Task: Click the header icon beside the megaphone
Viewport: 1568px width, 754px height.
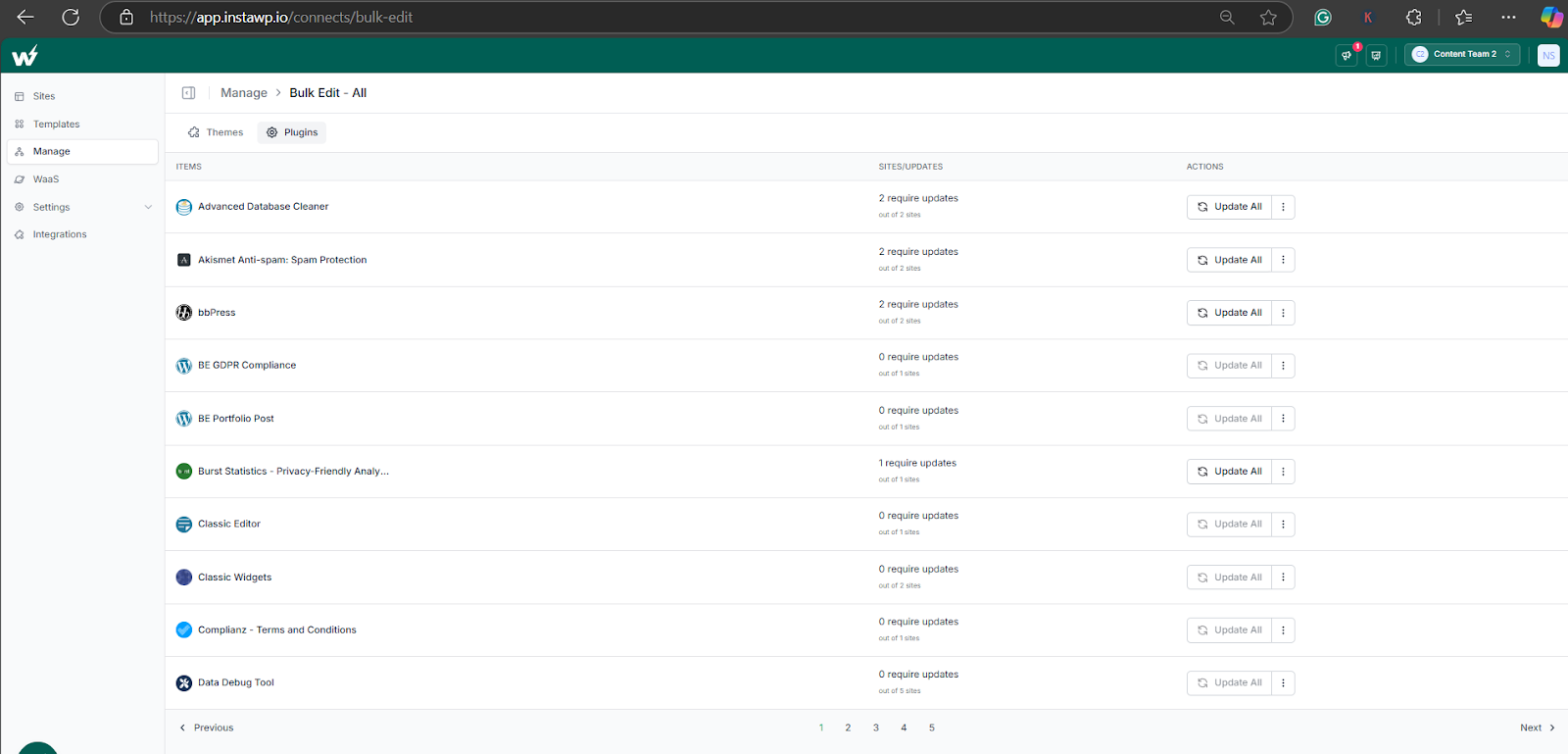Action: [1376, 55]
